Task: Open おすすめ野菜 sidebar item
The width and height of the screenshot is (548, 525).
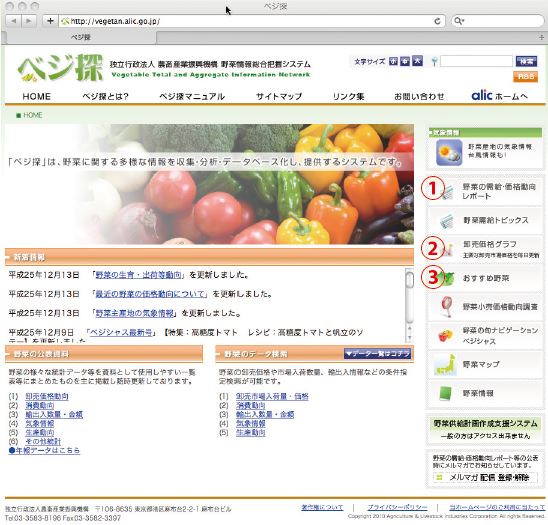Action: click(x=484, y=278)
